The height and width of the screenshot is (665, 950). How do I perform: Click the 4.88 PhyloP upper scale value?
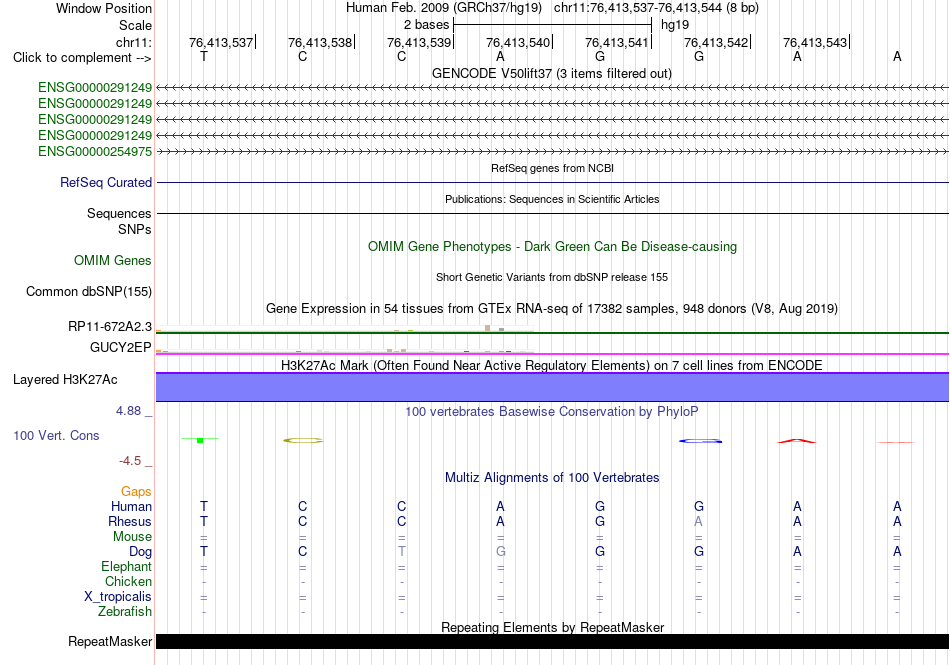coord(128,411)
